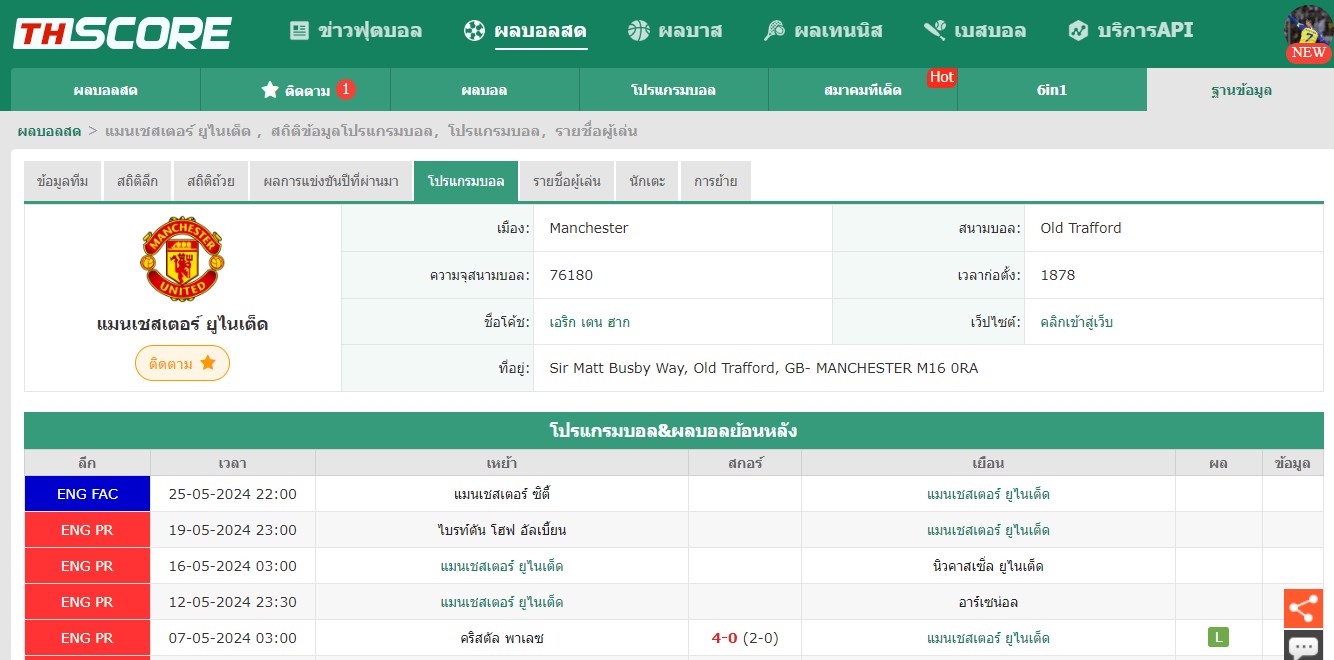1334x660 pixels.
Task: Switch to รายชื่อผู้เล่น tab
Action: point(567,181)
